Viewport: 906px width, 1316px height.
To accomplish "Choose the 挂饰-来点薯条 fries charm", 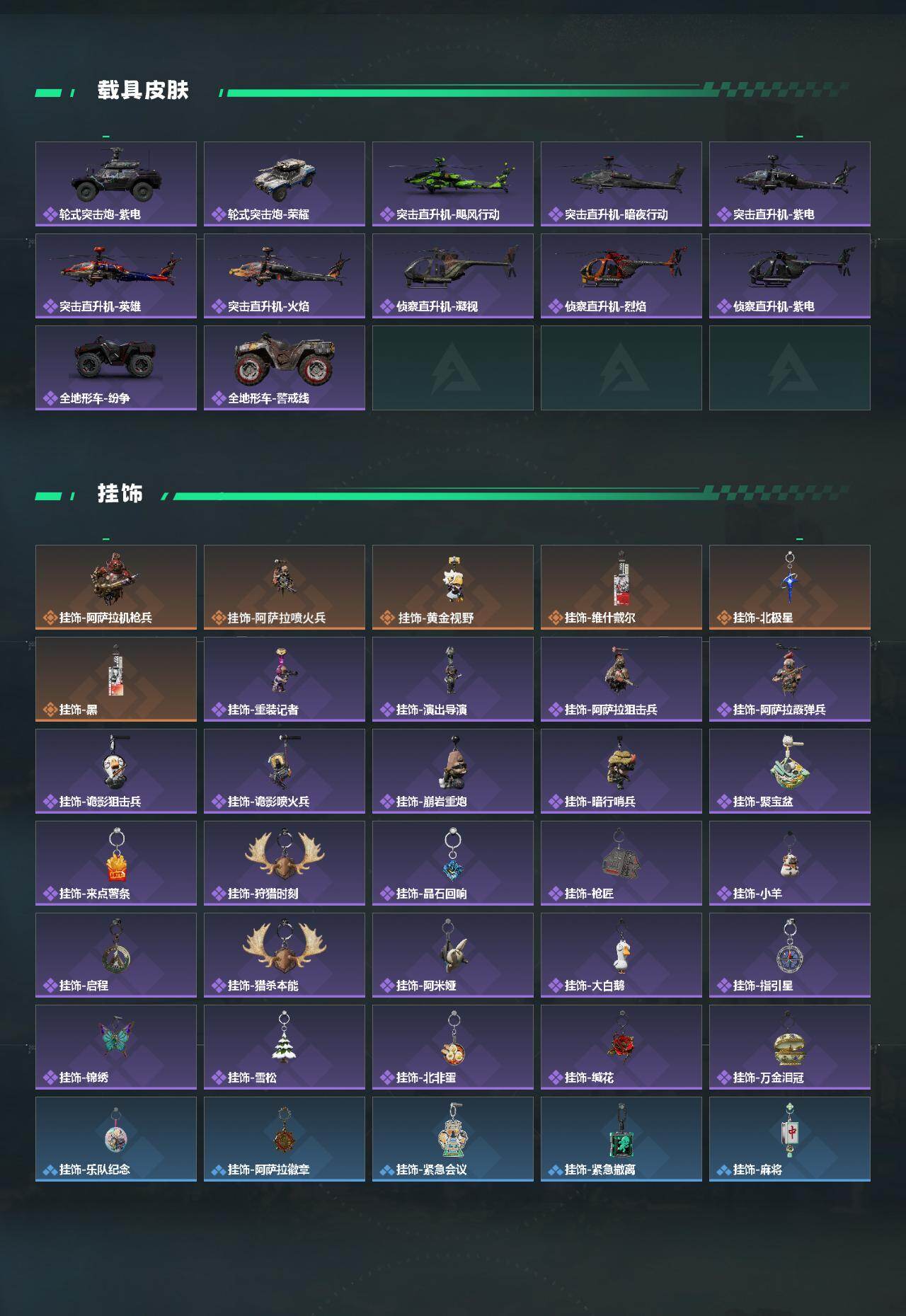I will (x=116, y=863).
